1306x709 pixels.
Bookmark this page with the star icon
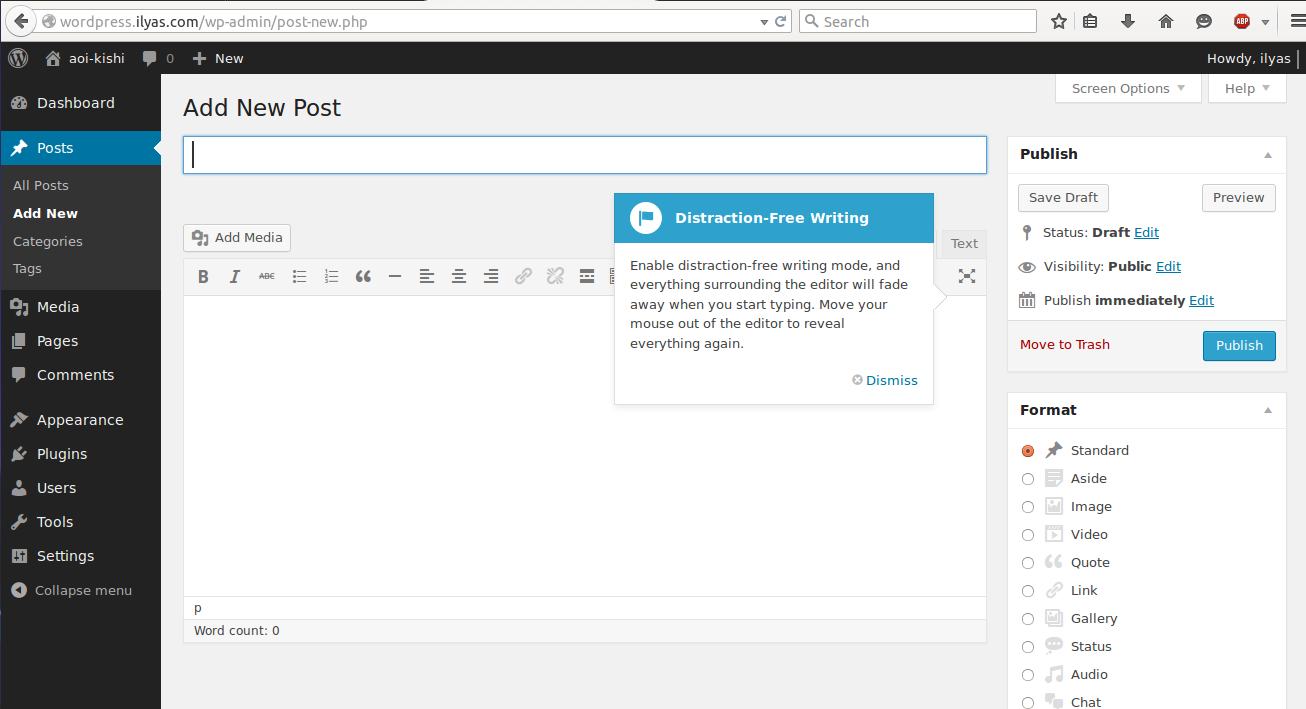click(x=1059, y=21)
